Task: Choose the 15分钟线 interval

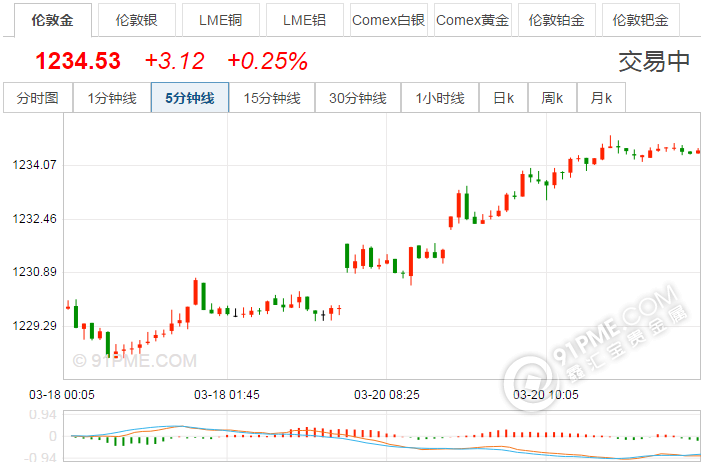Action: (x=272, y=98)
